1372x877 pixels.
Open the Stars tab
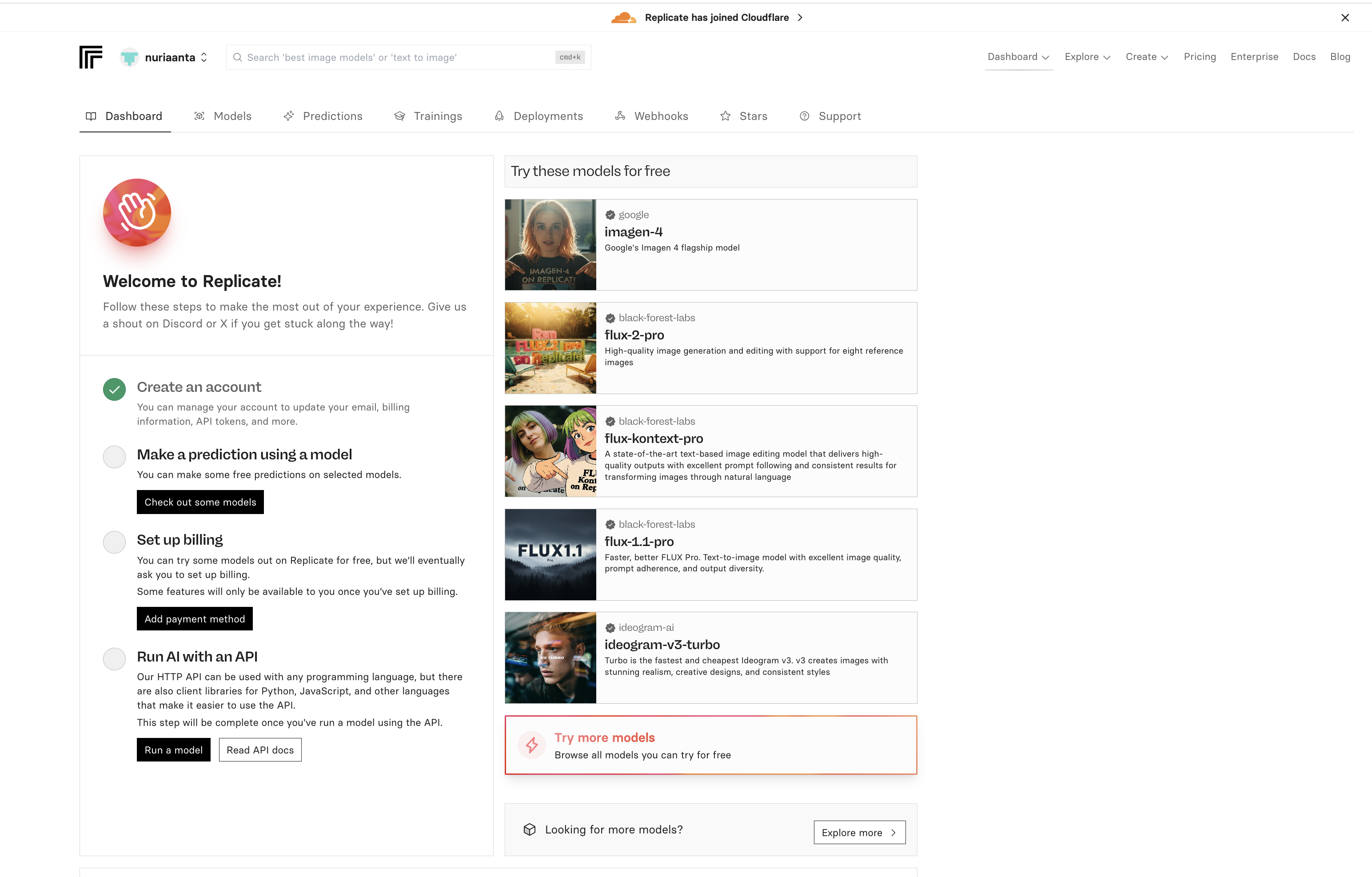[x=744, y=116]
